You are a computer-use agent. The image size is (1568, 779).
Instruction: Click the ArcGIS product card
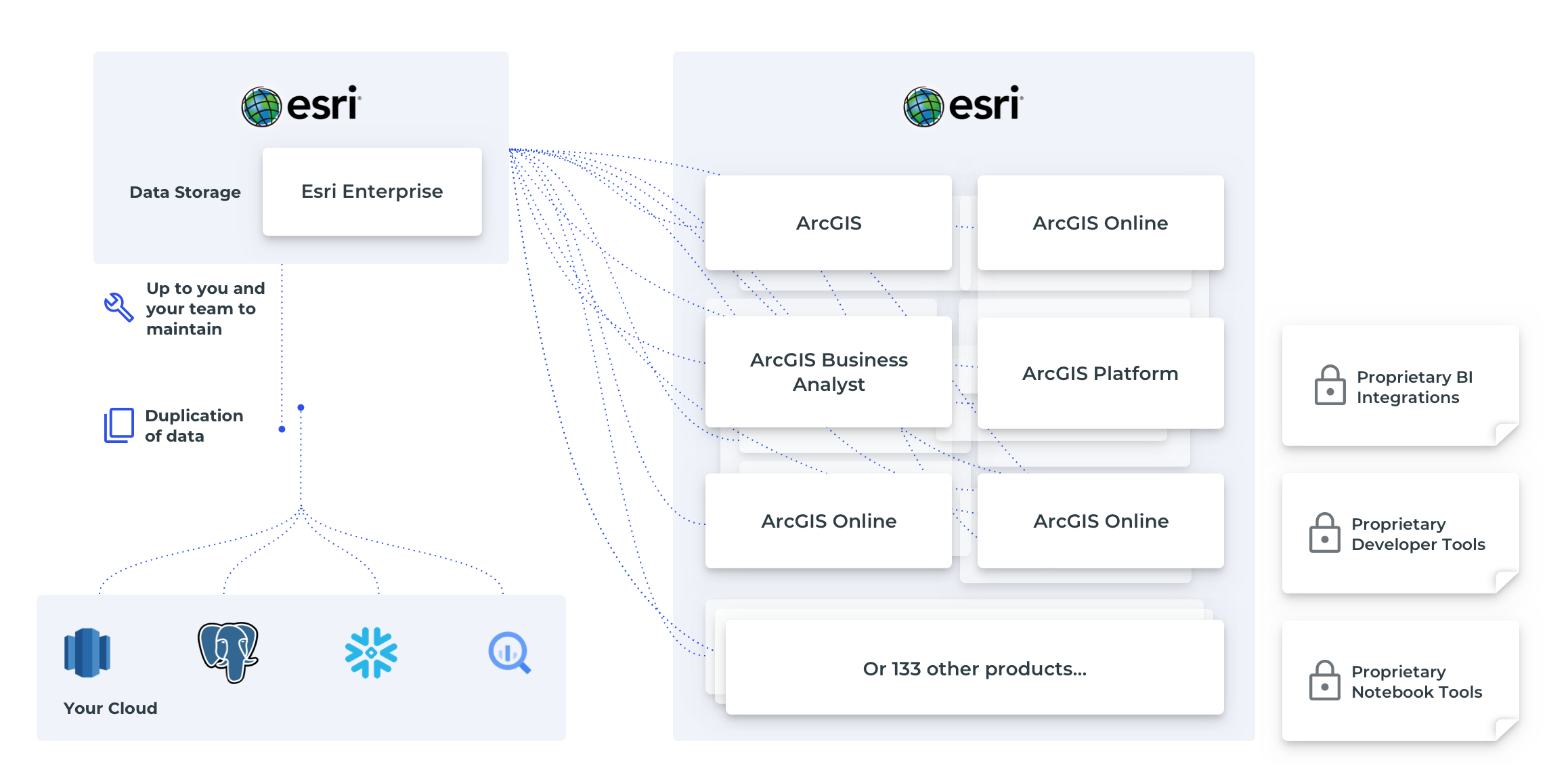(x=828, y=223)
